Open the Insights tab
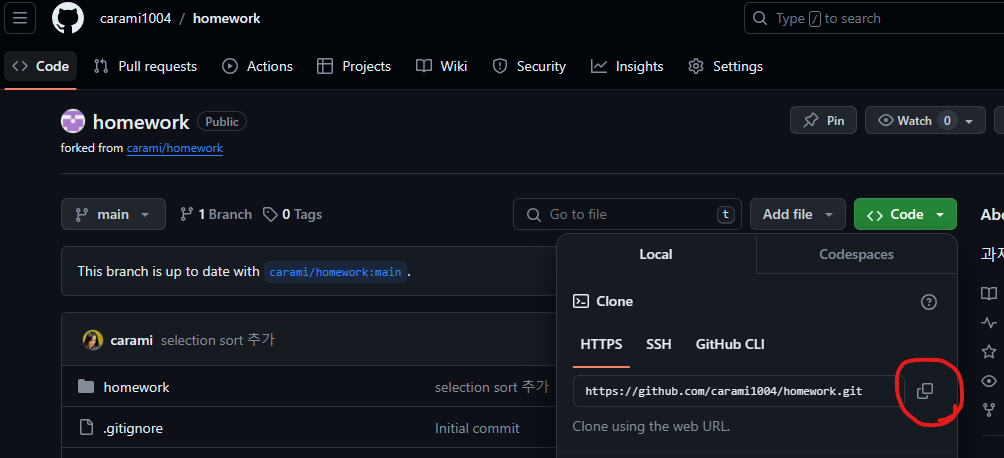The height and width of the screenshot is (458, 1004). pos(627,67)
